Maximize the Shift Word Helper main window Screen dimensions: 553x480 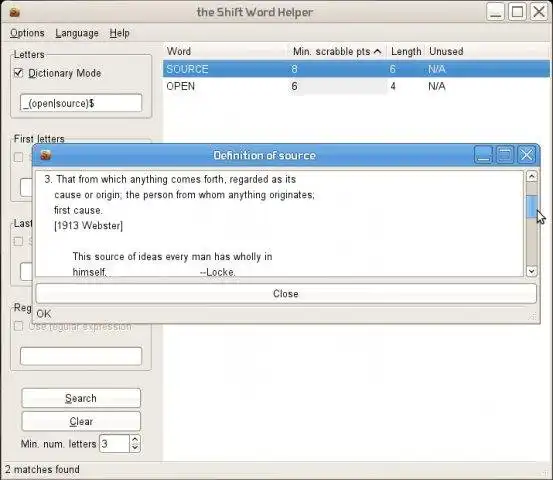tap(517, 12)
